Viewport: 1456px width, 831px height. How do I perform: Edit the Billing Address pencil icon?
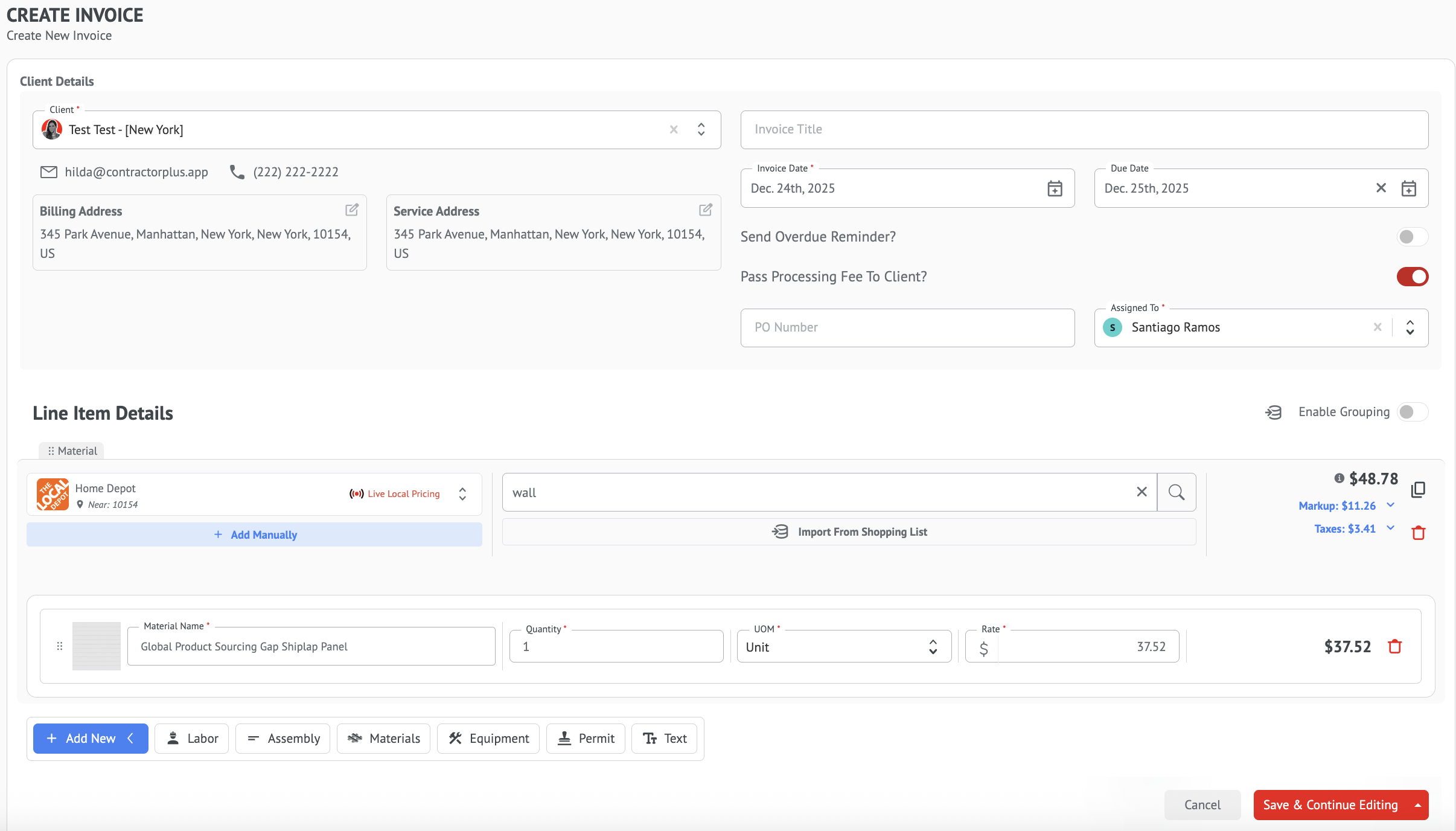point(351,210)
